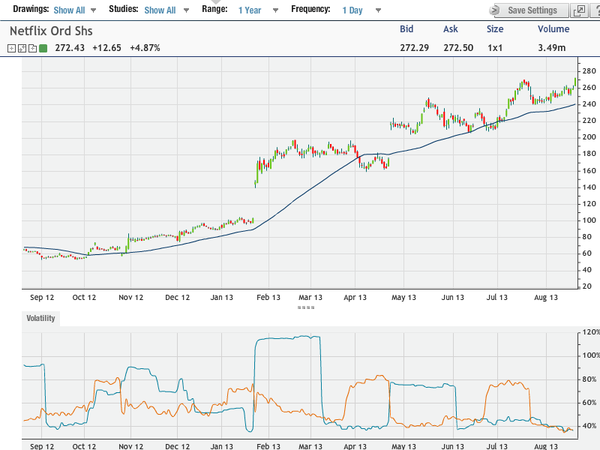Click the Drawings label
This screenshot has width=600, height=450.
pyautogui.click(x=31, y=9)
